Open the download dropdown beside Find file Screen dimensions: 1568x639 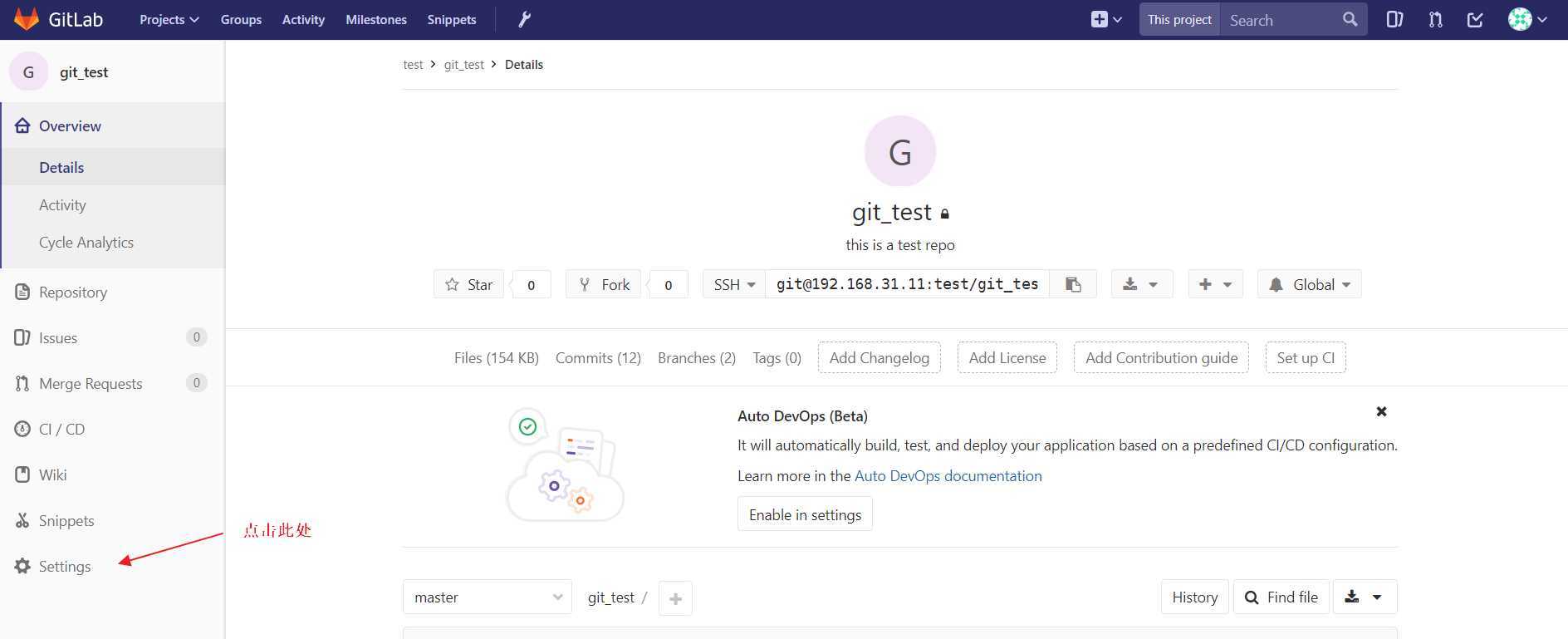pyautogui.click(x=1365, y=597)
